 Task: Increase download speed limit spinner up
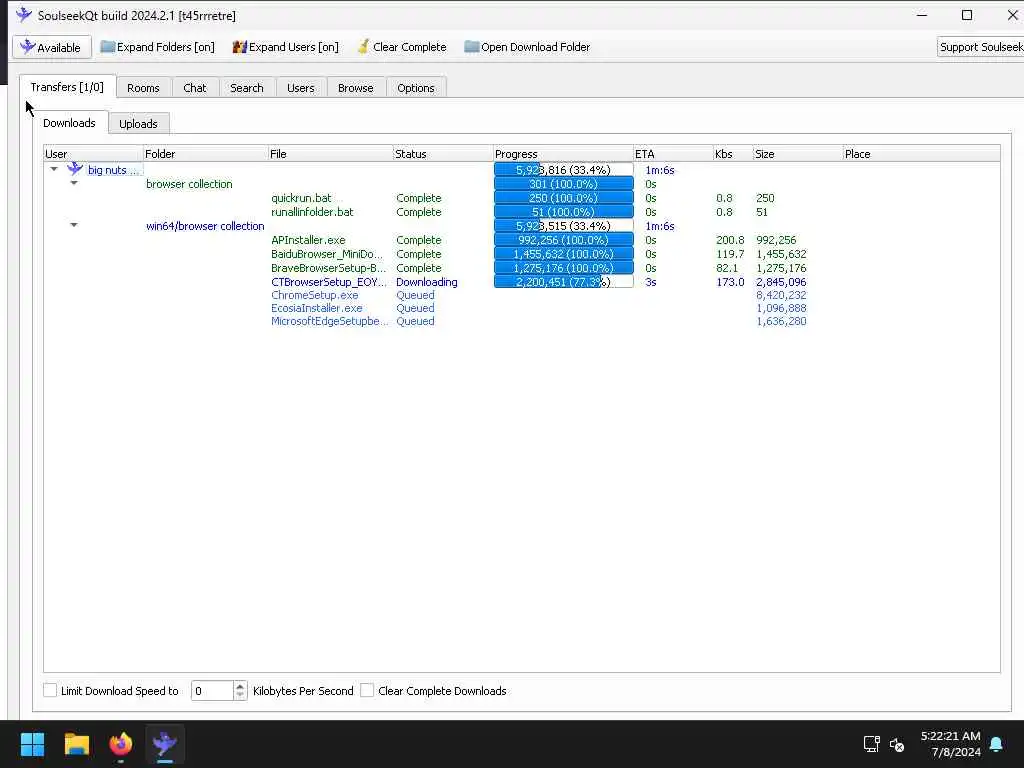(240, 686)
